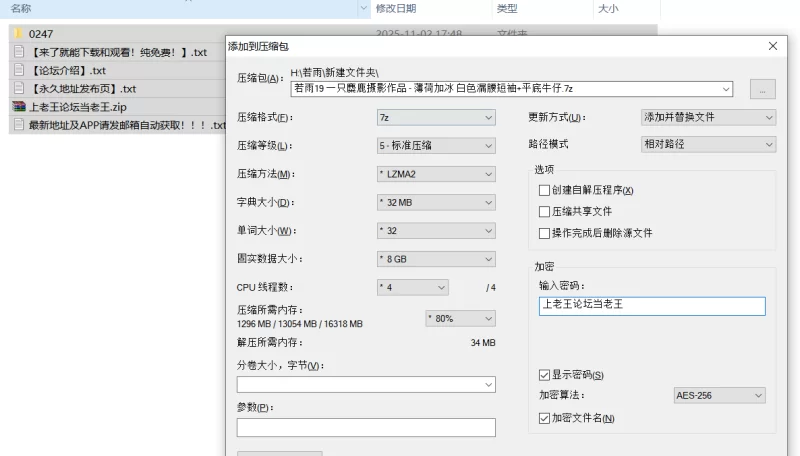The width and height of the screenshot is (800, 456).
Task: Click the 最新地址及APP请发邮箱 text file icon
Action: (x=18, y=125)
